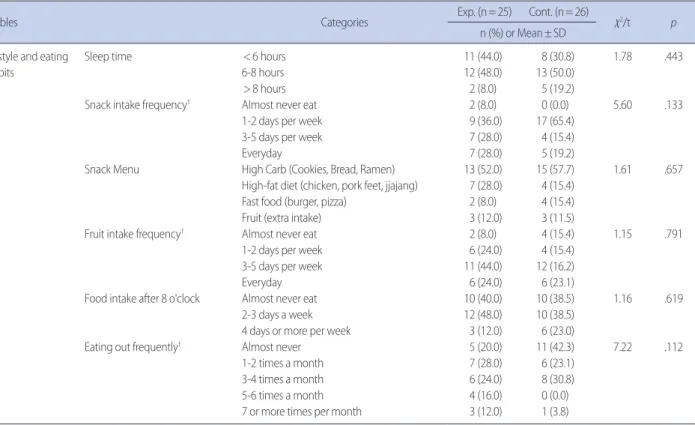This screenshot has width=695, height=425.
Task: Click "Fast food (burger, pizza)" category
Action: [294, 202]
